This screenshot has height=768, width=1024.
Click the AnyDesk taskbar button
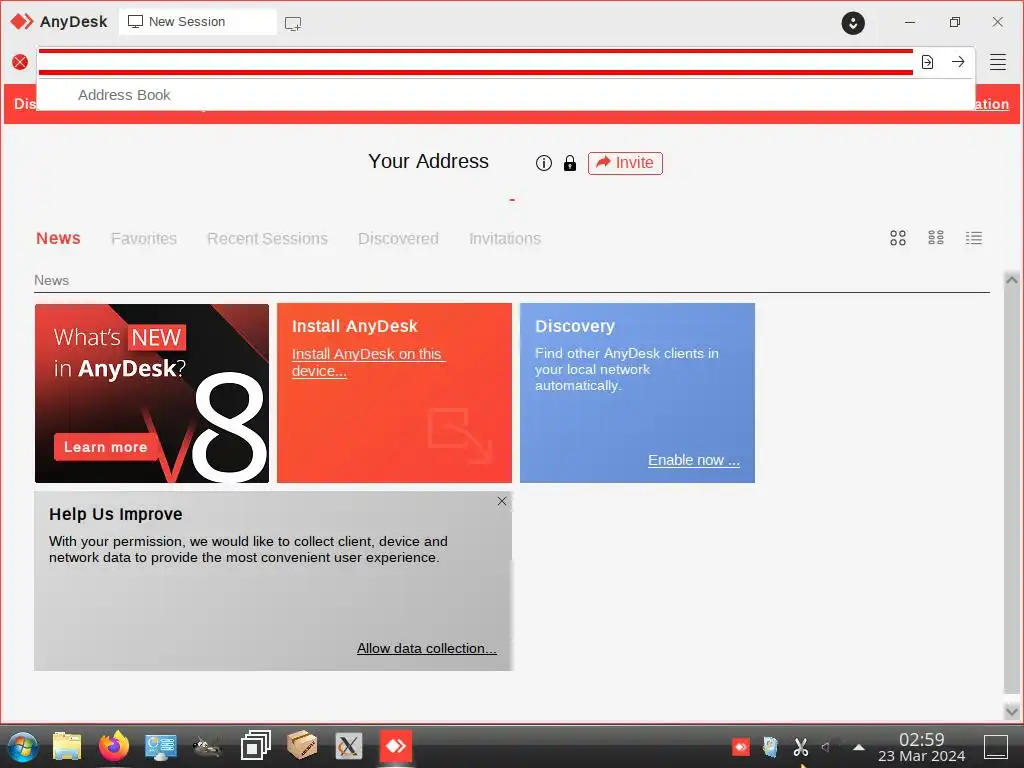[x=396, y=746]
